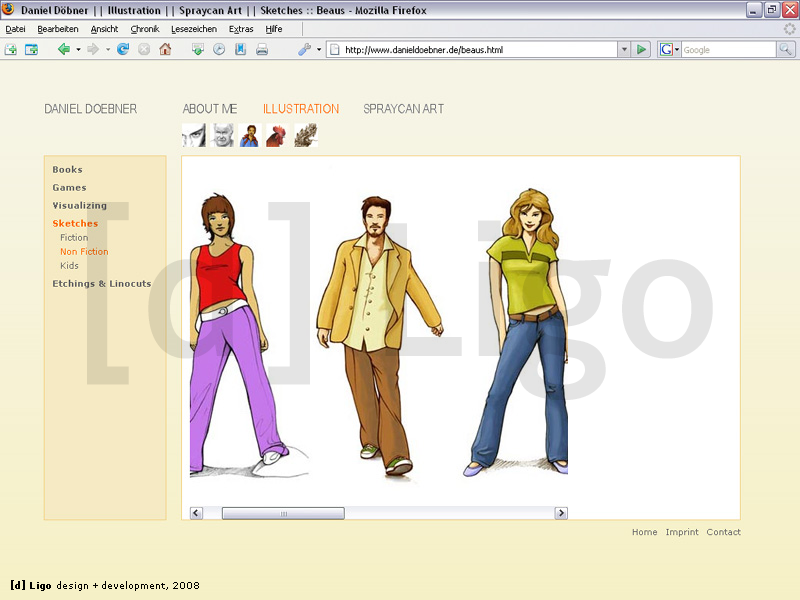The width and height of the screenshot is (800, 600).
Task: Click the gallery scroll left arrow
Action: (x=196, y=513)
